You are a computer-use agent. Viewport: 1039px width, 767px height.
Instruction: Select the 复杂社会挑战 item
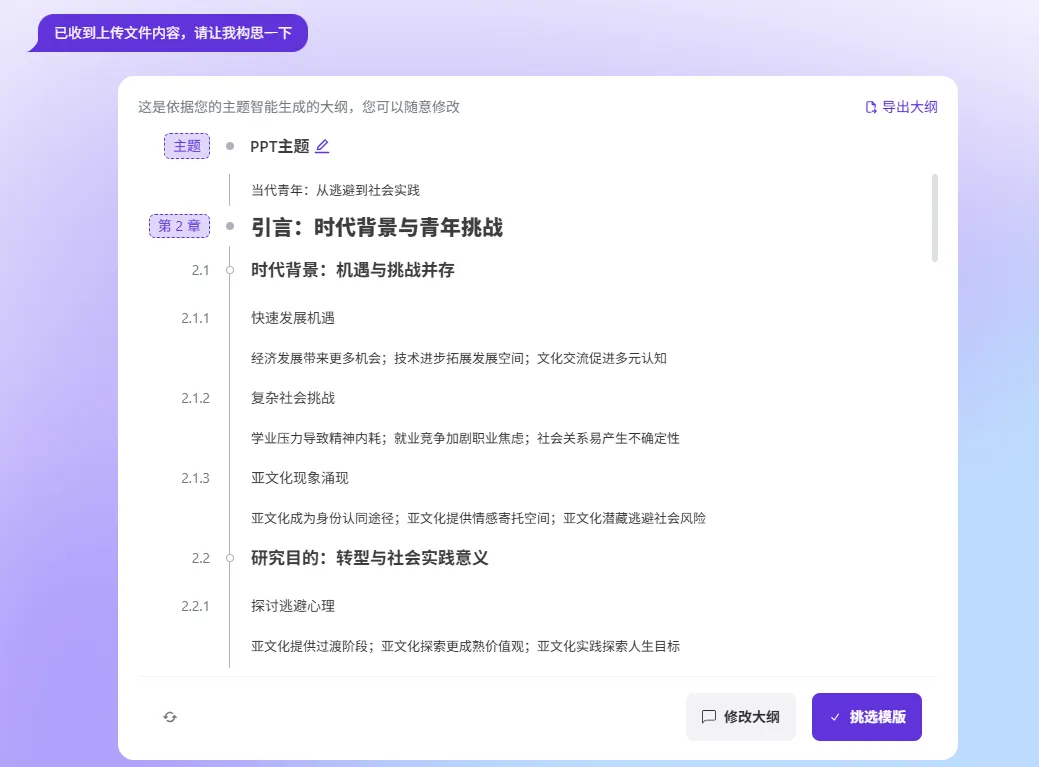point(293,398)
